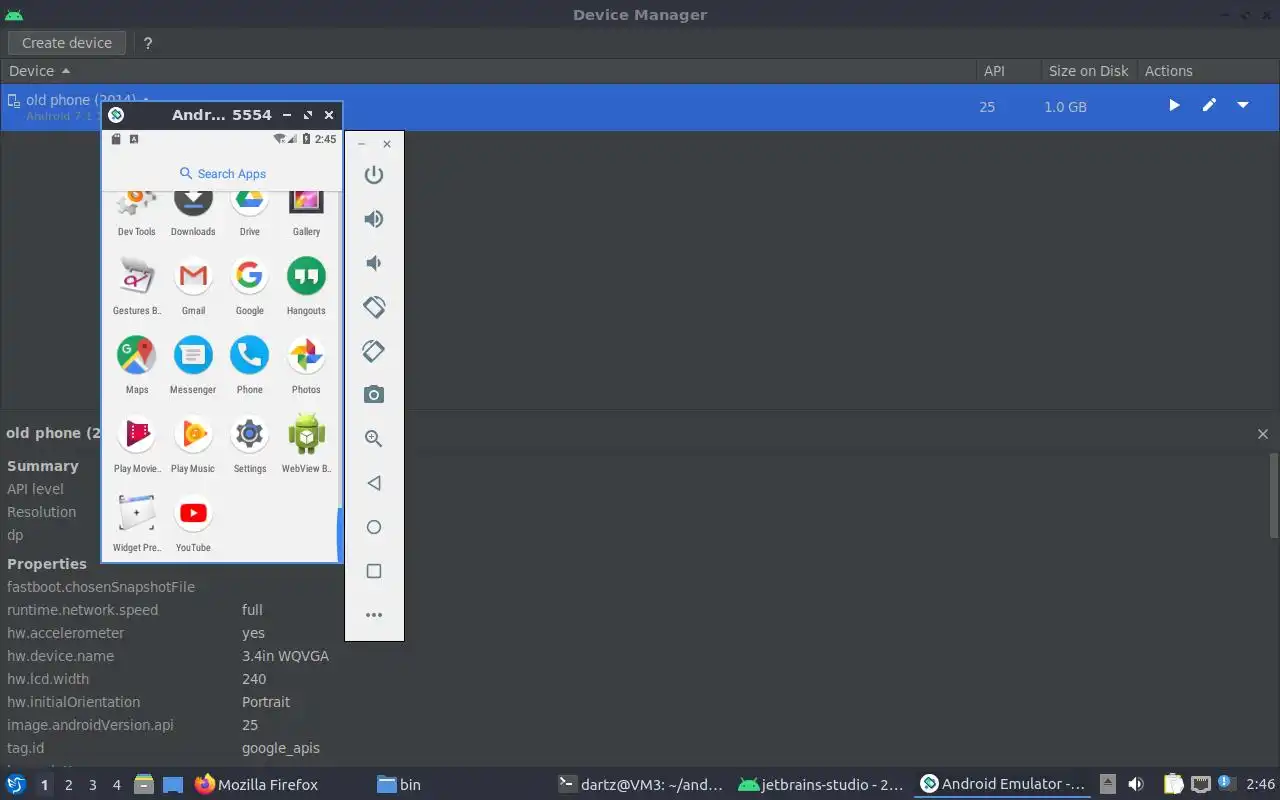Open the Dev Tools app
1280x800 pixels.
click(x=137, y=212)
